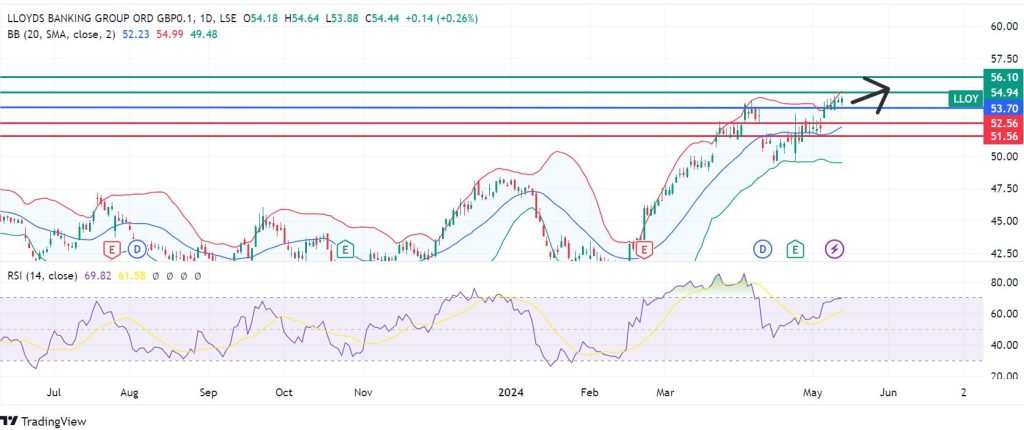Click the change value +0.14 (+0.26%)
Viewport: 1024px width, 430px height.
(x=441, y=19)
